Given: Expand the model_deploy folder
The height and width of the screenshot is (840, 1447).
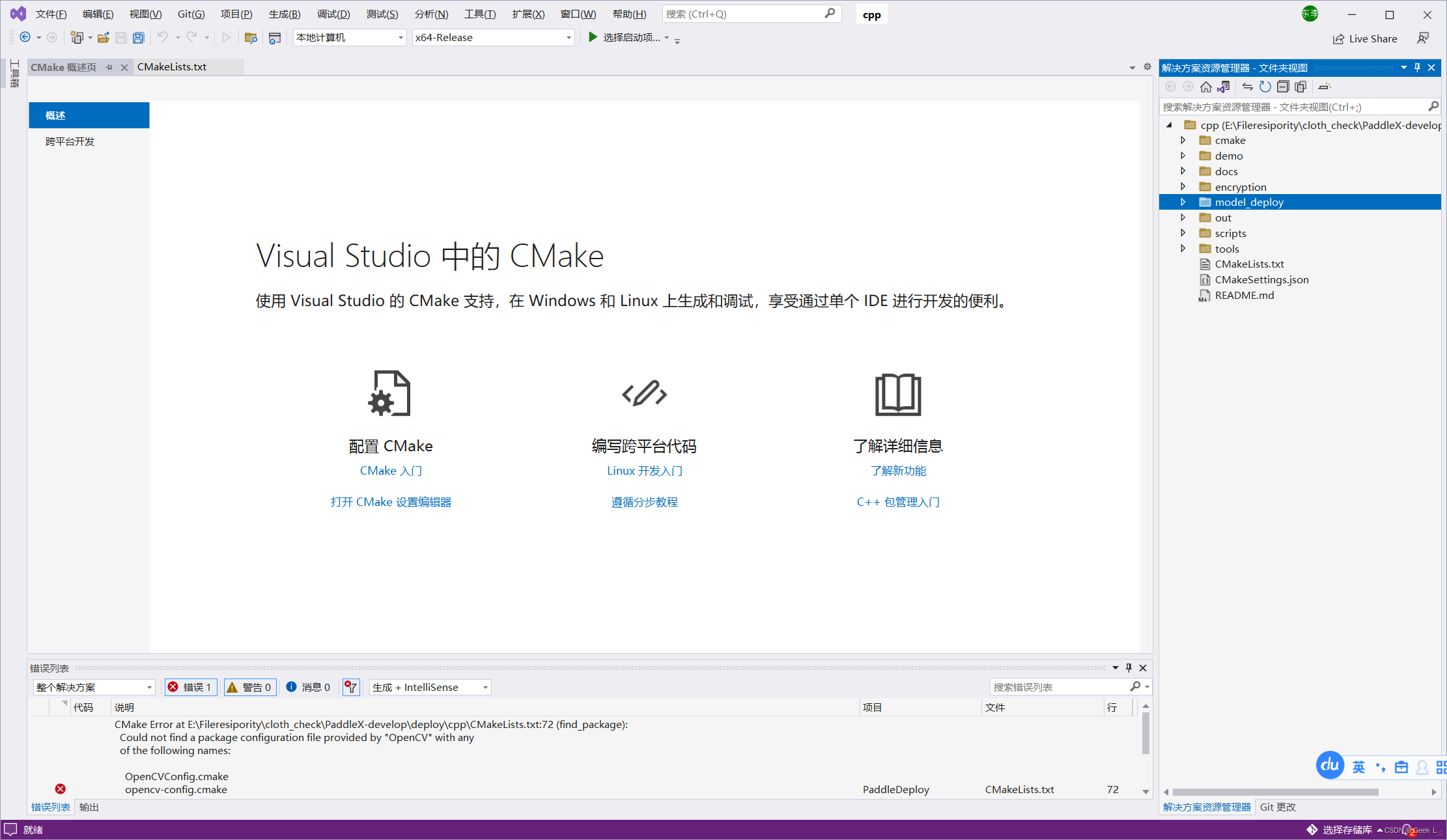Looking at the screenshot, I should tap(1184, 202).
